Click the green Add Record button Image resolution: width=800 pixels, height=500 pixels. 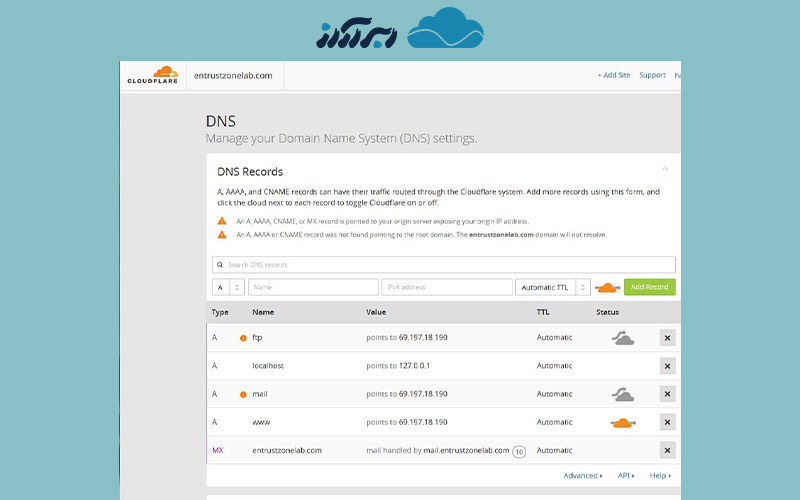click(x=649, y=287)
